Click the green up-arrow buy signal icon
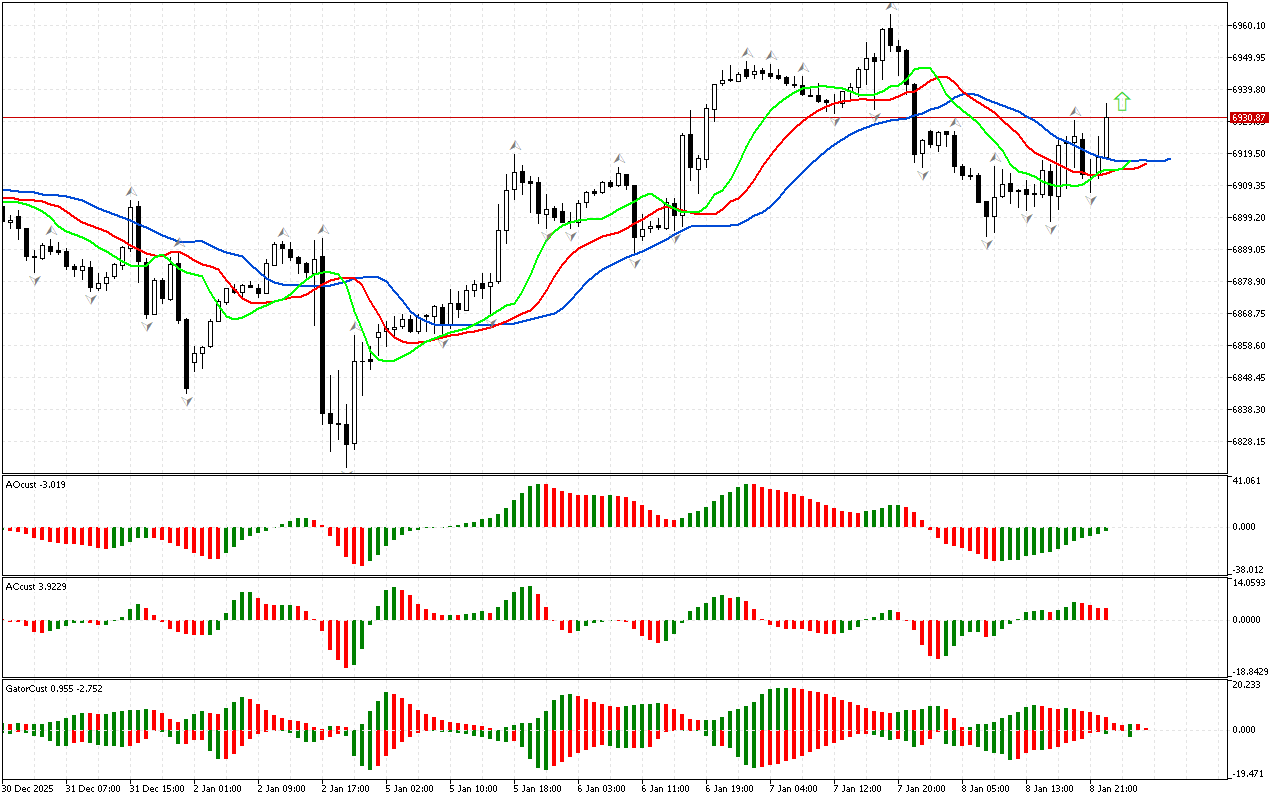1280x800 pixels. [1122, 101]
